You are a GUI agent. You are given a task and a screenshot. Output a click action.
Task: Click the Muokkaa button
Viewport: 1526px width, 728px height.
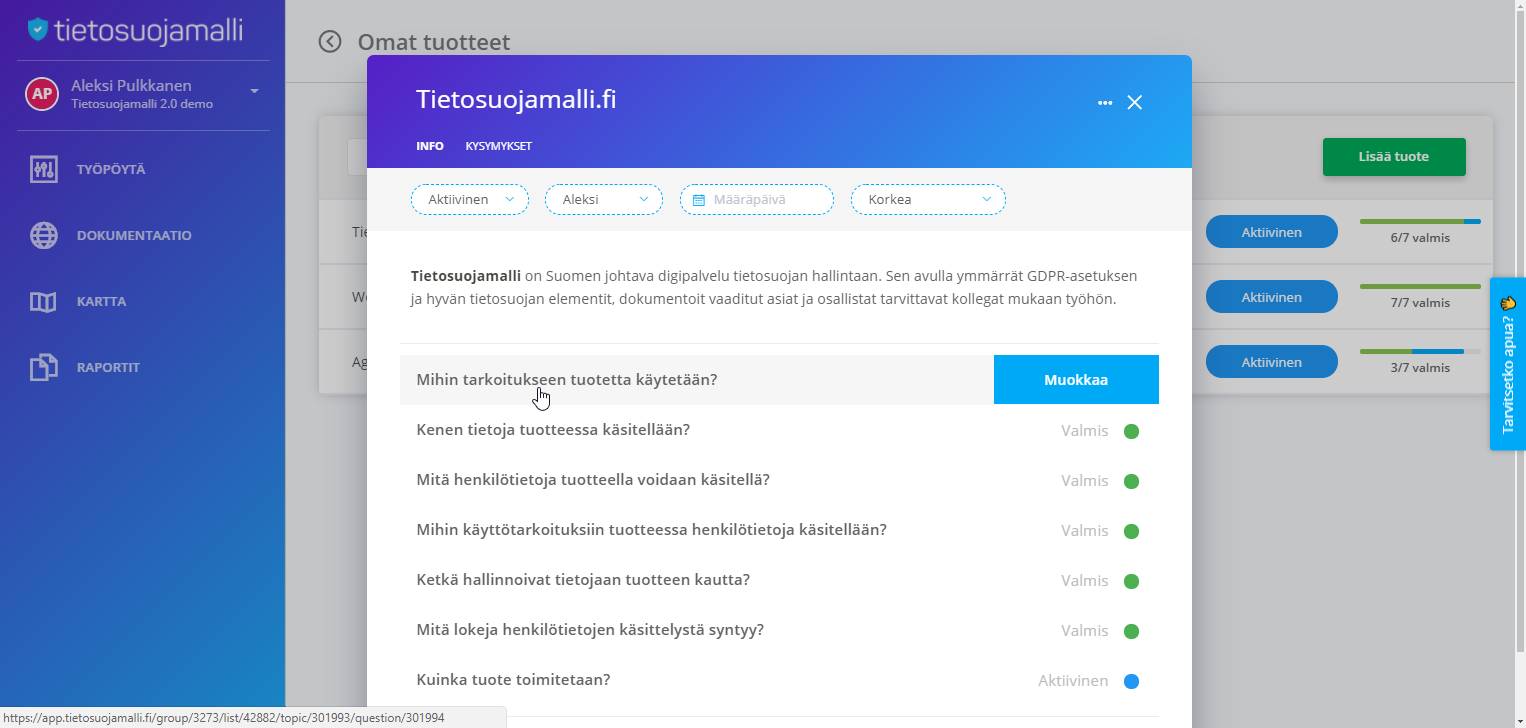click(x=1076, y=380)
